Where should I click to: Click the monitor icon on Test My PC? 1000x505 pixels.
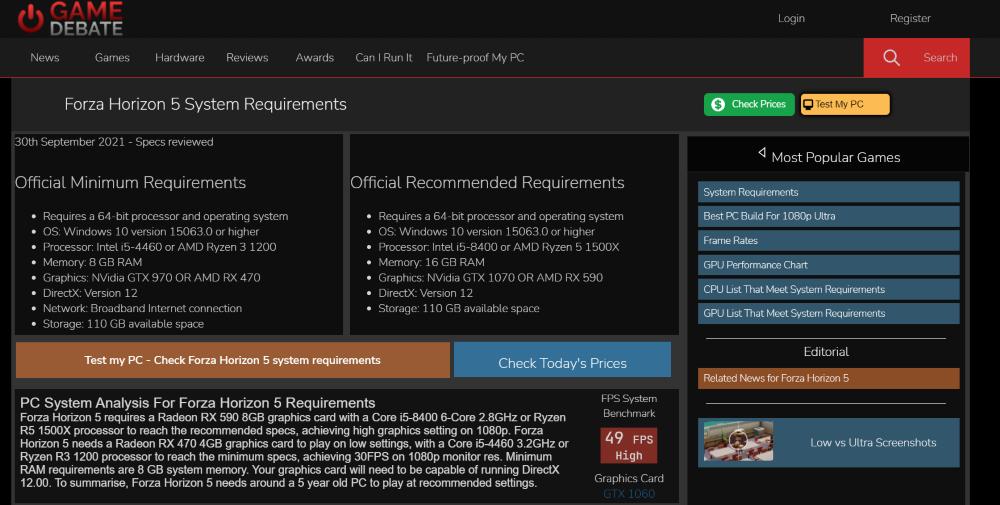(x=808, y=105)
